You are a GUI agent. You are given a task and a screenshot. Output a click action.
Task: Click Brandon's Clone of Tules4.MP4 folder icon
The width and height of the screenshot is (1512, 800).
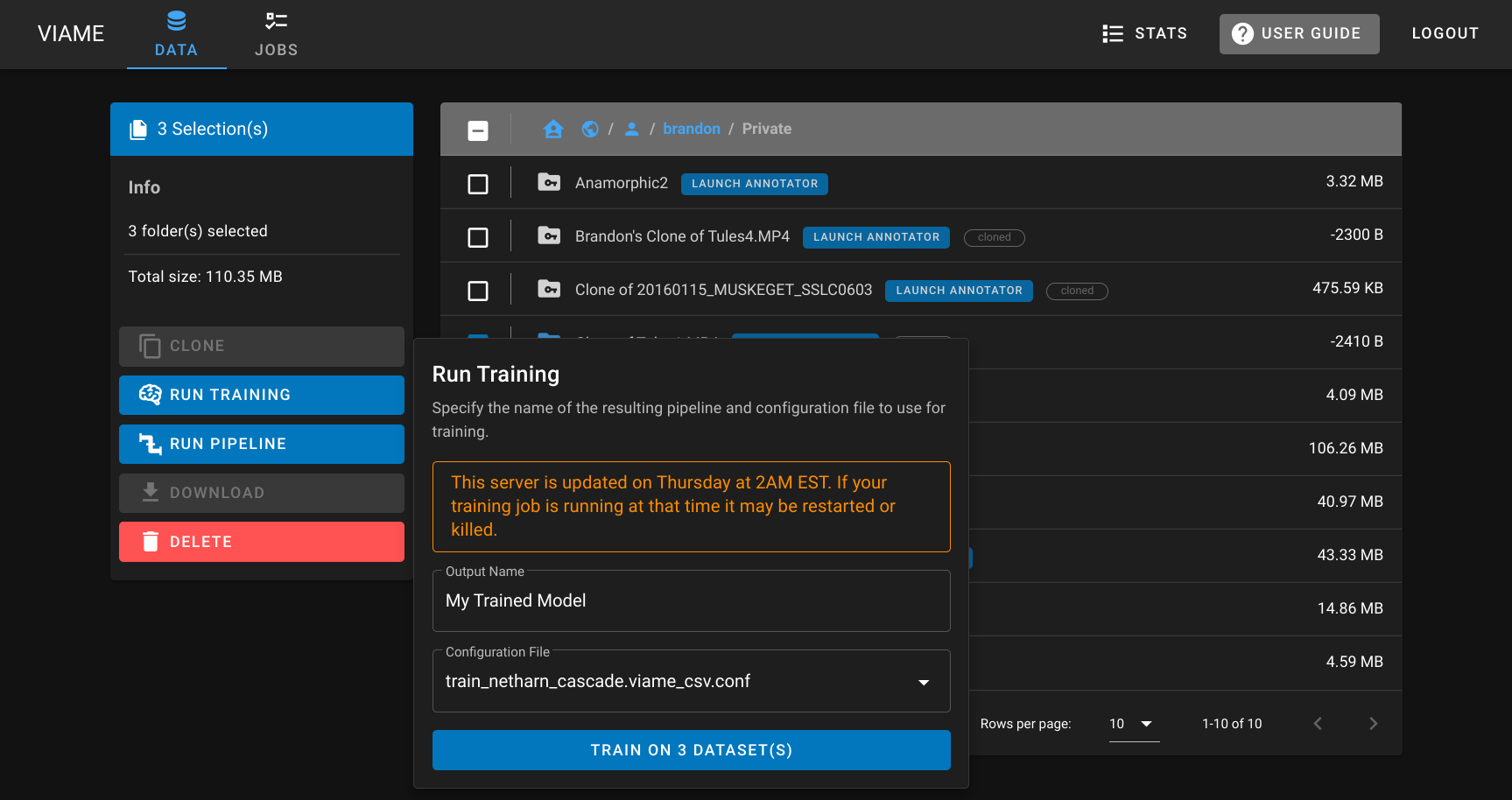(x=549, y=235)
